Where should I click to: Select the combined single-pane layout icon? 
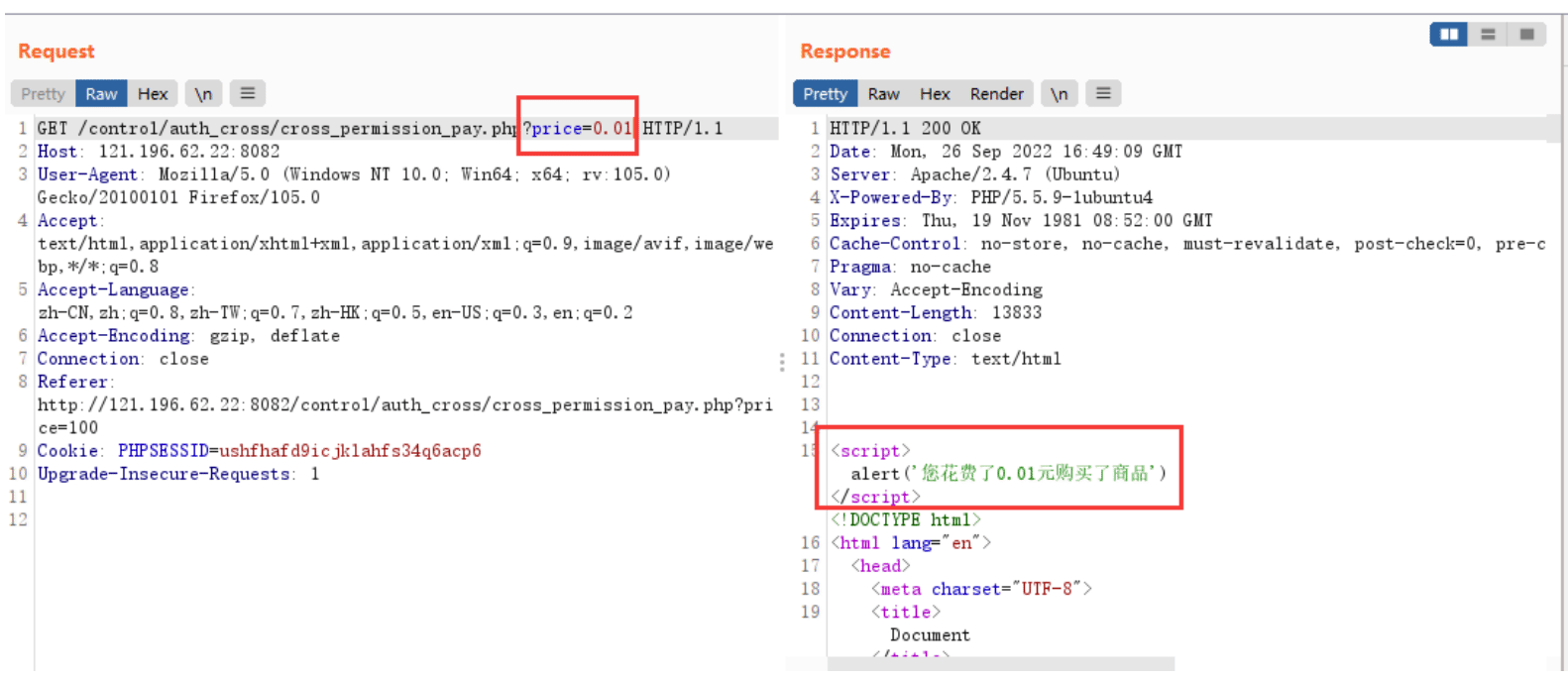(x=1526, y=35)
